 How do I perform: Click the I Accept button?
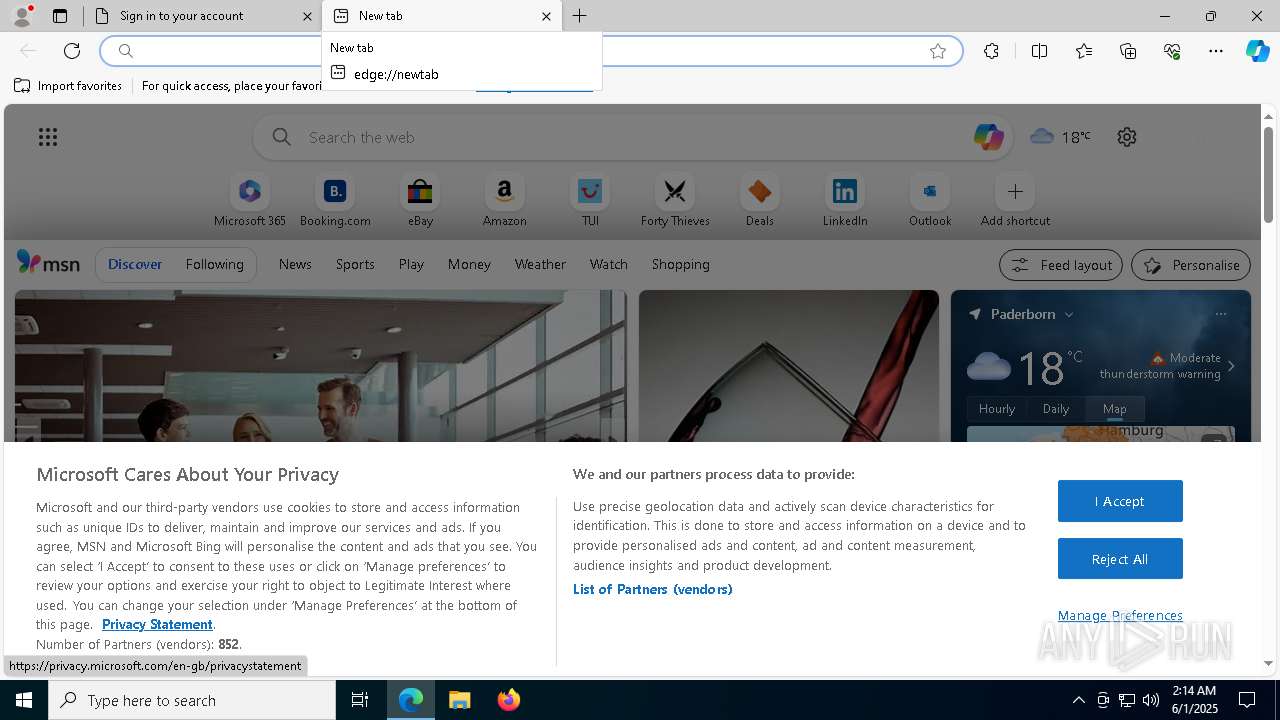1120,501
